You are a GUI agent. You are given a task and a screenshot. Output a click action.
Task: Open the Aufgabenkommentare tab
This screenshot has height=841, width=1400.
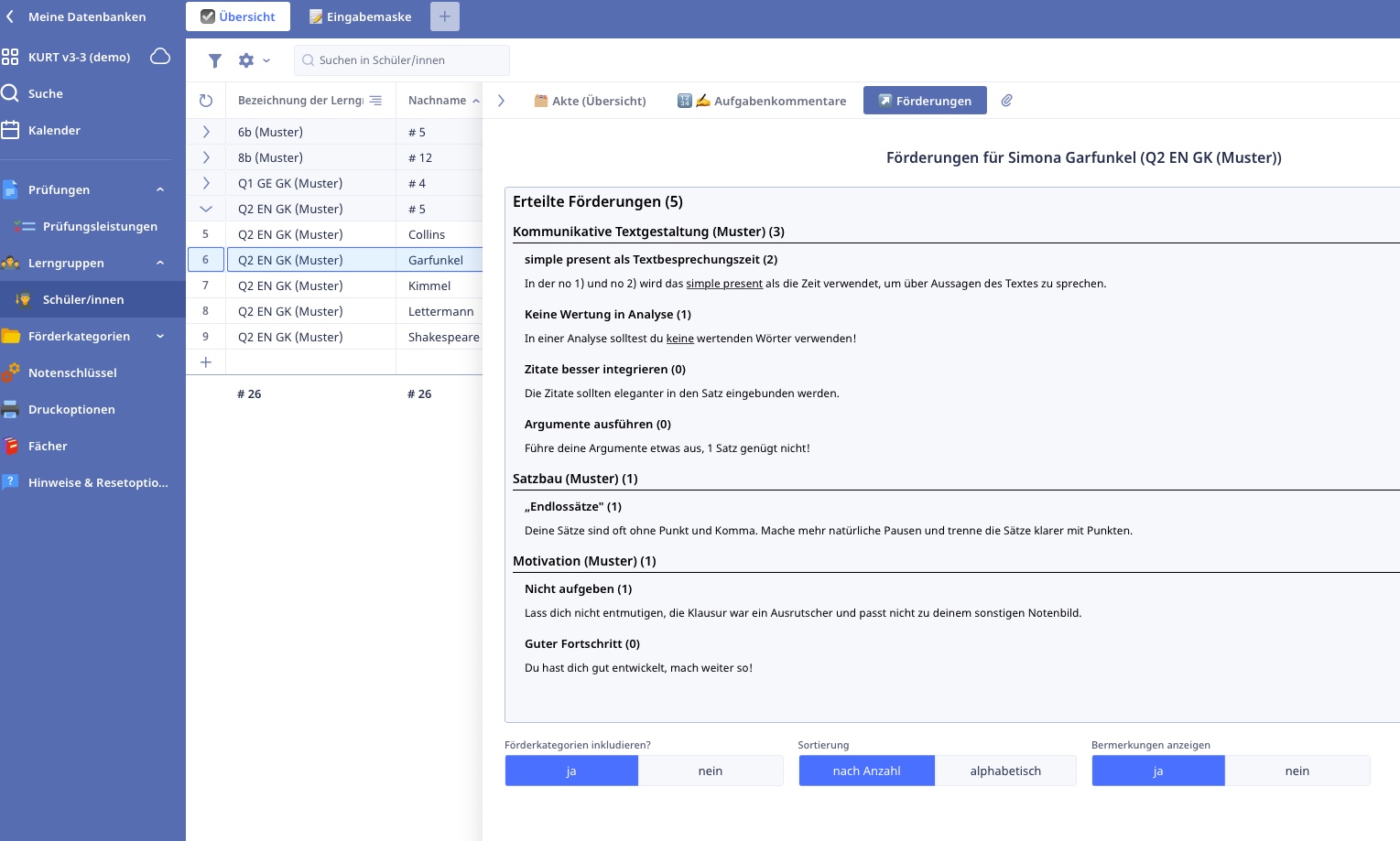[762, 101]
